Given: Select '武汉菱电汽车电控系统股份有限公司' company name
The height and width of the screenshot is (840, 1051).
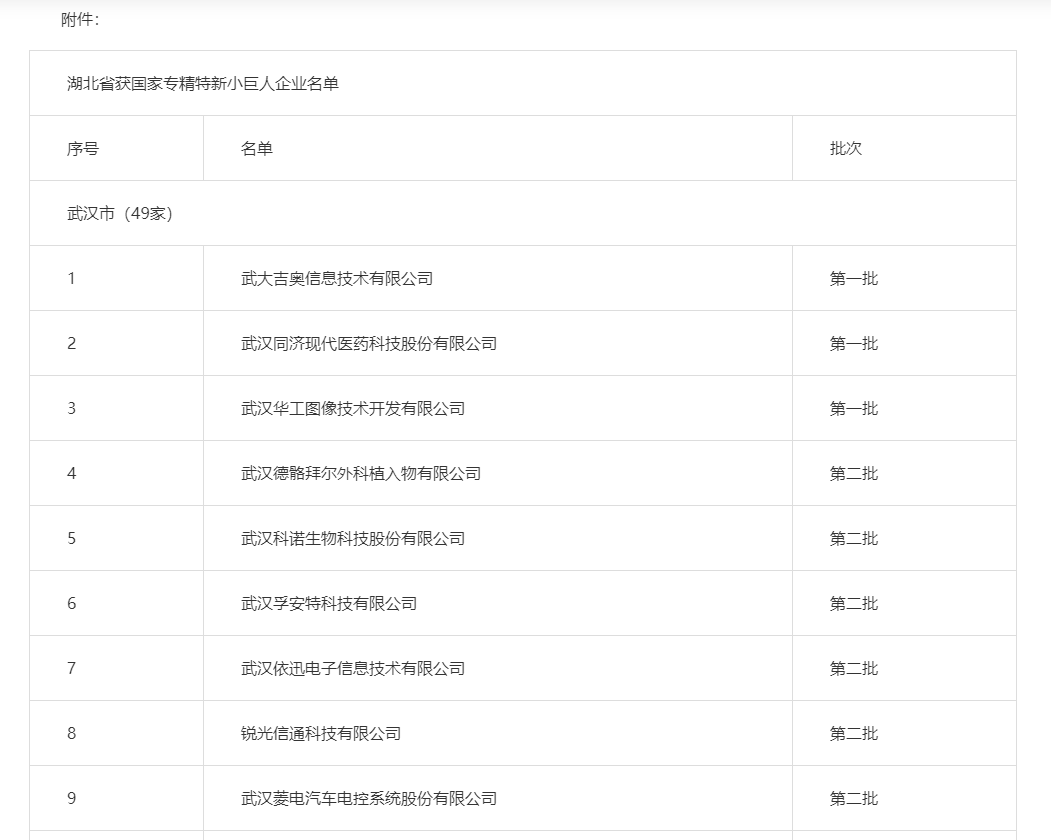Looking at the screenshot, I should (369, 798).
